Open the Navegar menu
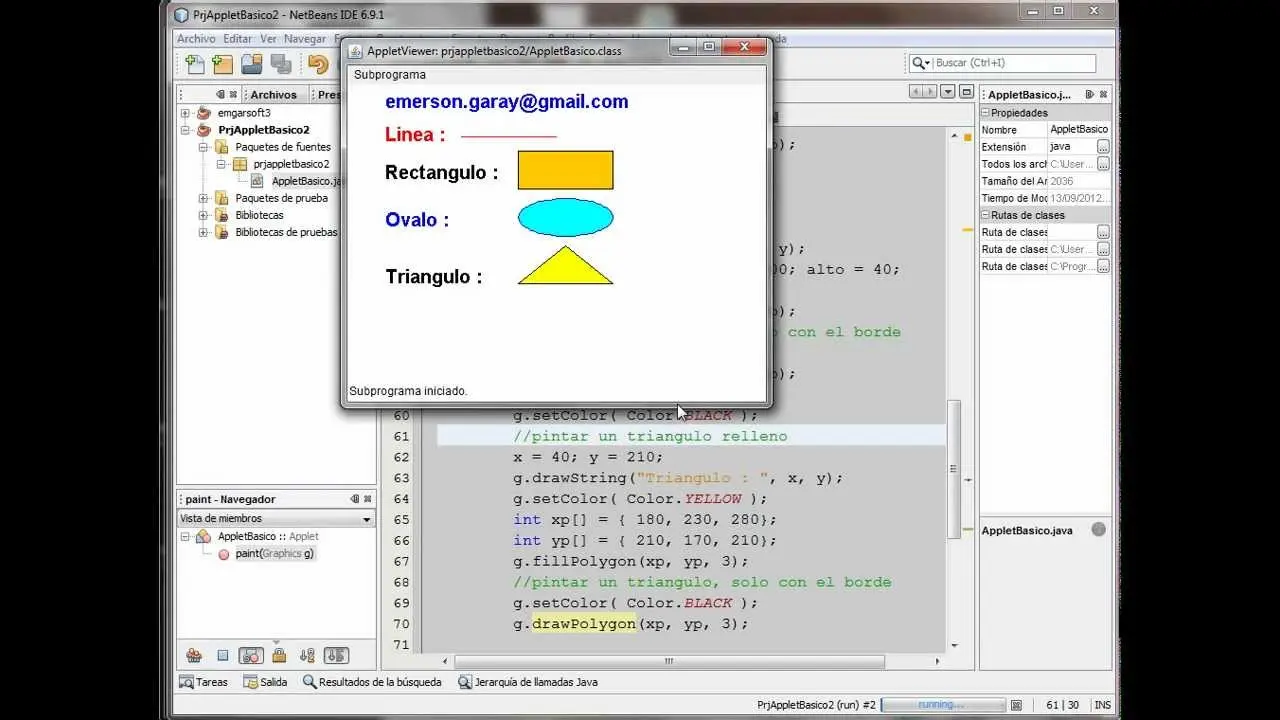 tap(305, 39)
